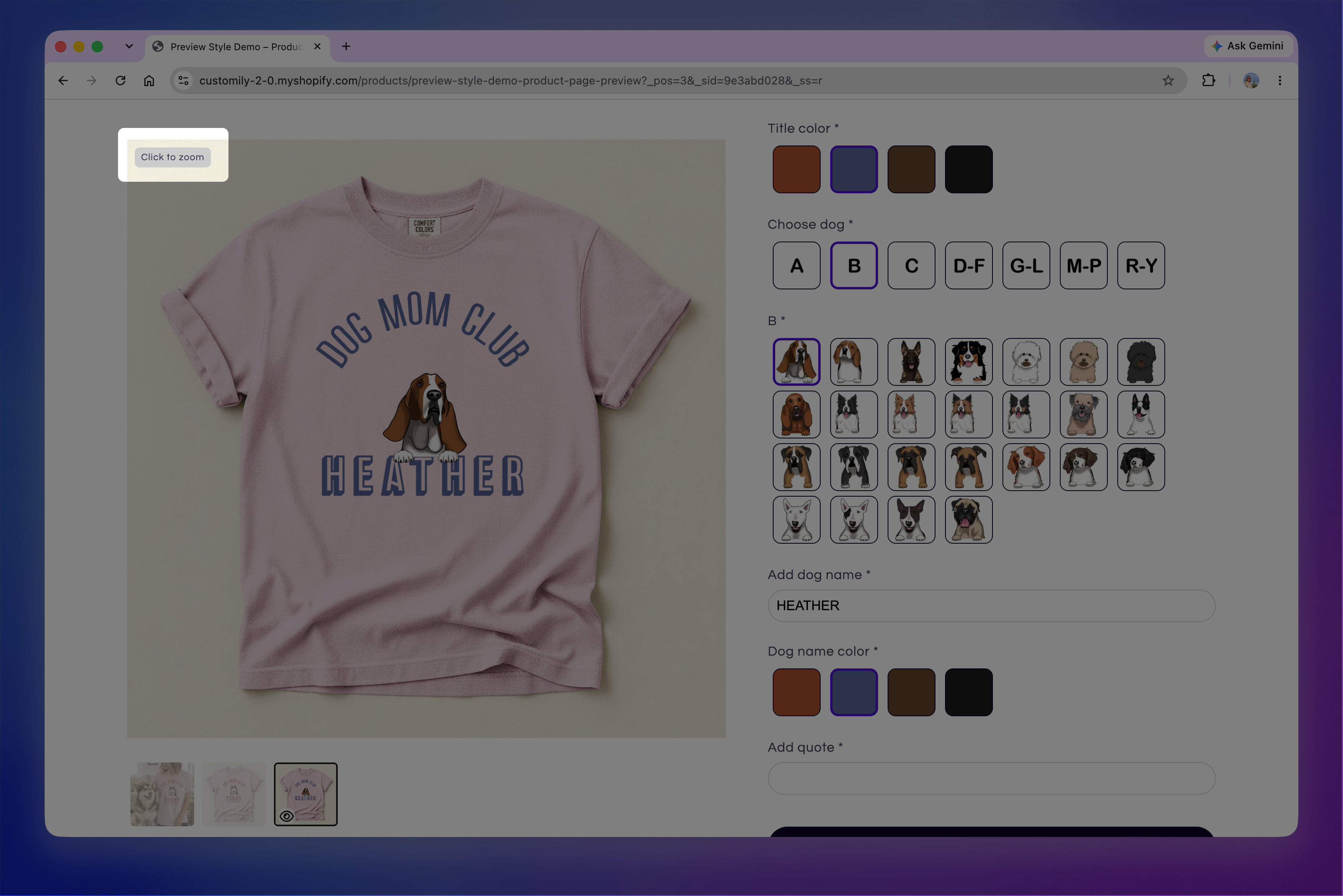Screen dimensions: 1343x896
Task: Choose dog letter group B
Action: [x=854, y=266]
